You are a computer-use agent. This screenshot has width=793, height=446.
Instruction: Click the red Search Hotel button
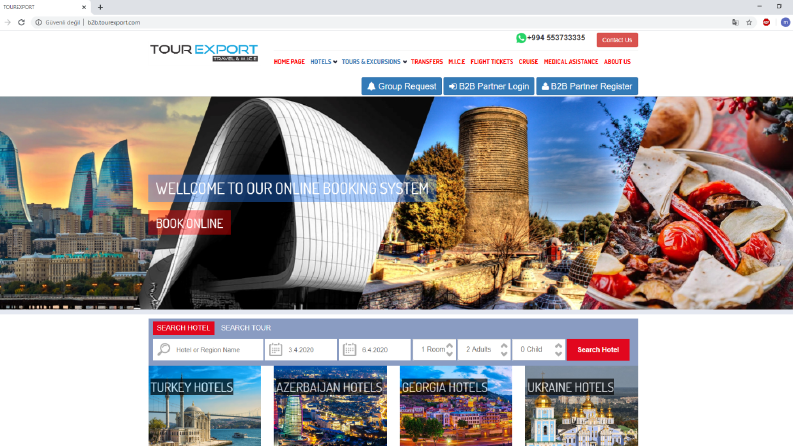pos(598,349)
